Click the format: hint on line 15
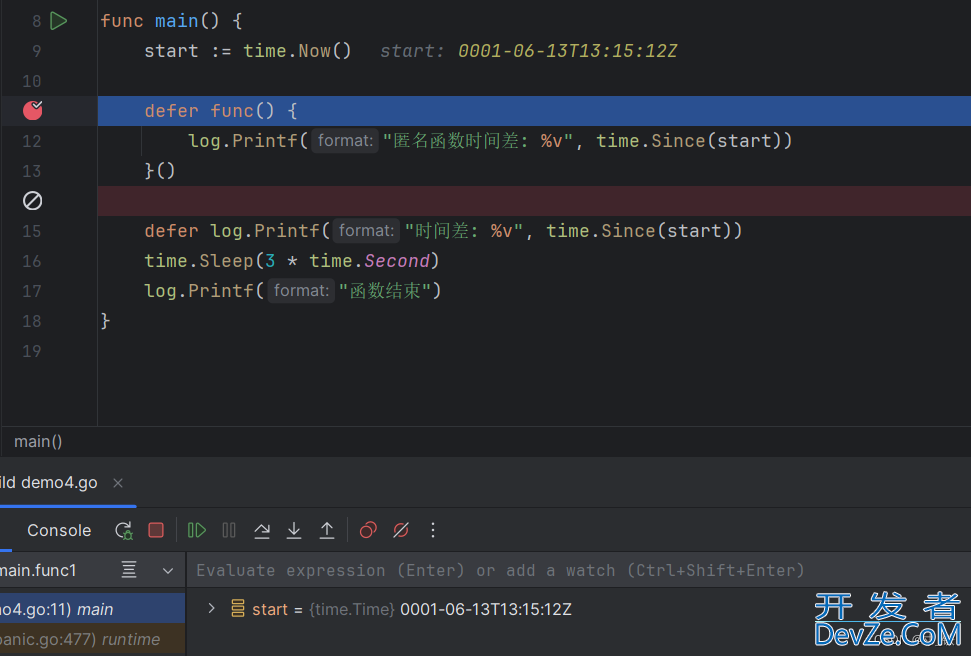The image size is (971, 656). (366, 230)
